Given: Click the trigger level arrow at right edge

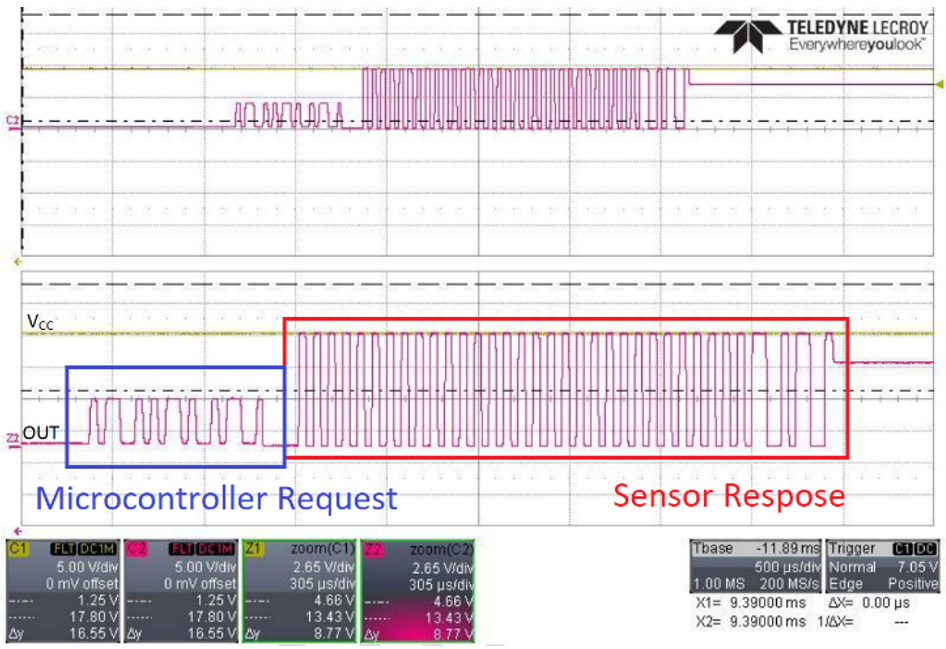Looking at the screenshot, I should point(938,84).
